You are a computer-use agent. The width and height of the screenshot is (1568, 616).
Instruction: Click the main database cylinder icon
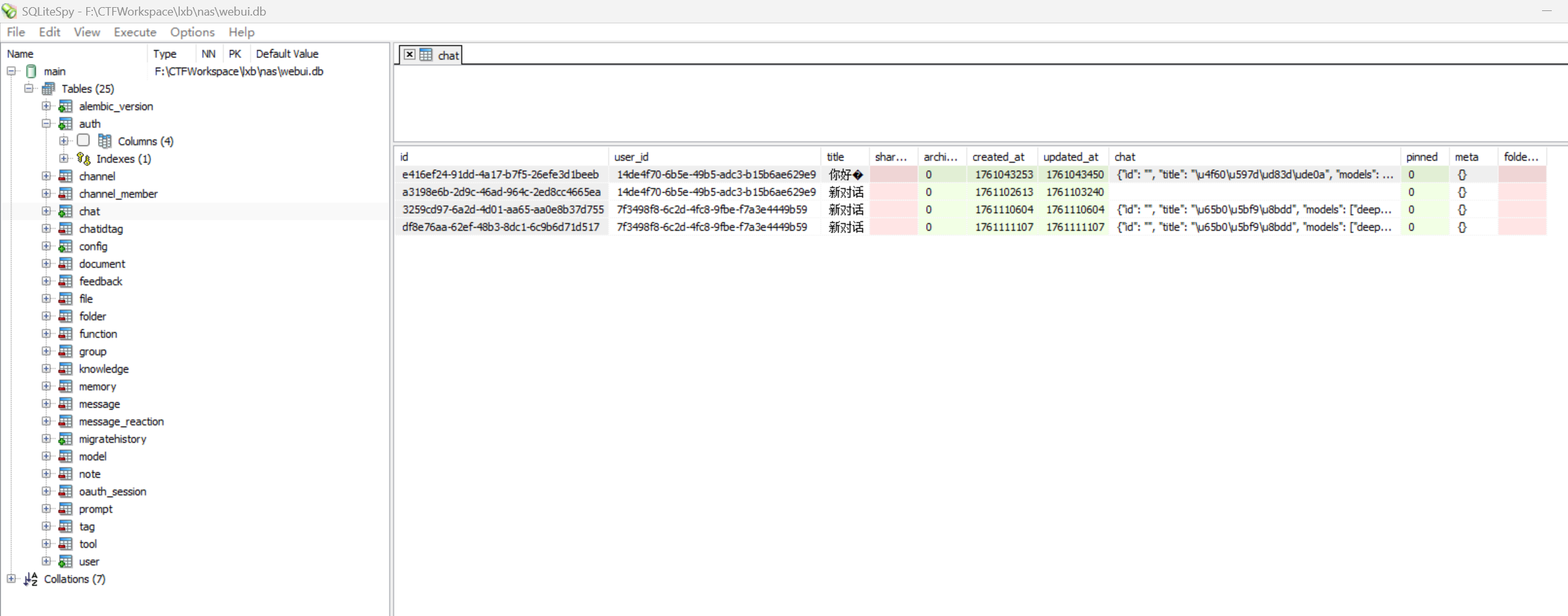point(31,71)
